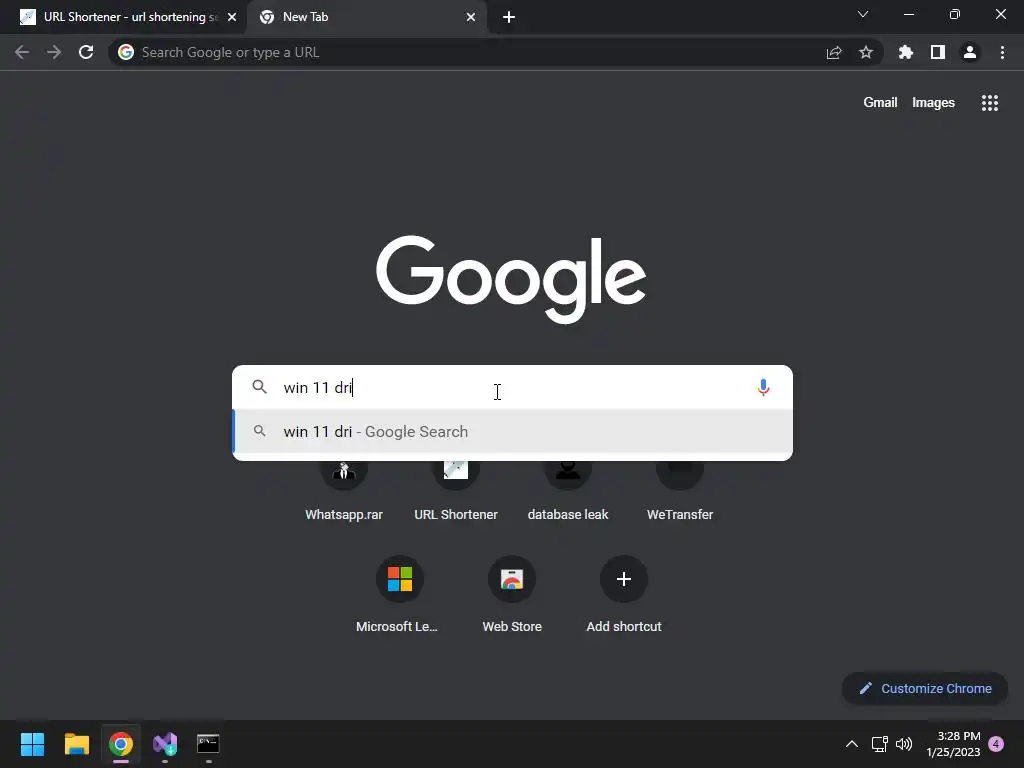Start voice search with the microphone icon
This screenshot has width=1024, height=768.
(763, 387)
